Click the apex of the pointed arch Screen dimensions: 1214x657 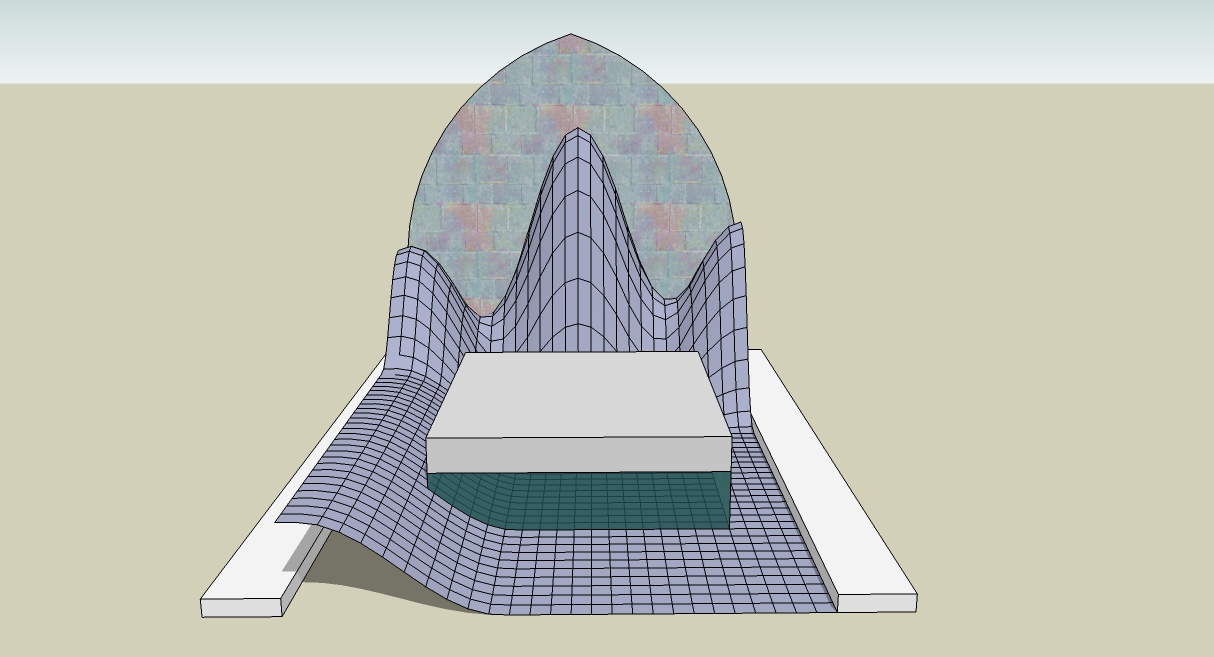point(571,36)
